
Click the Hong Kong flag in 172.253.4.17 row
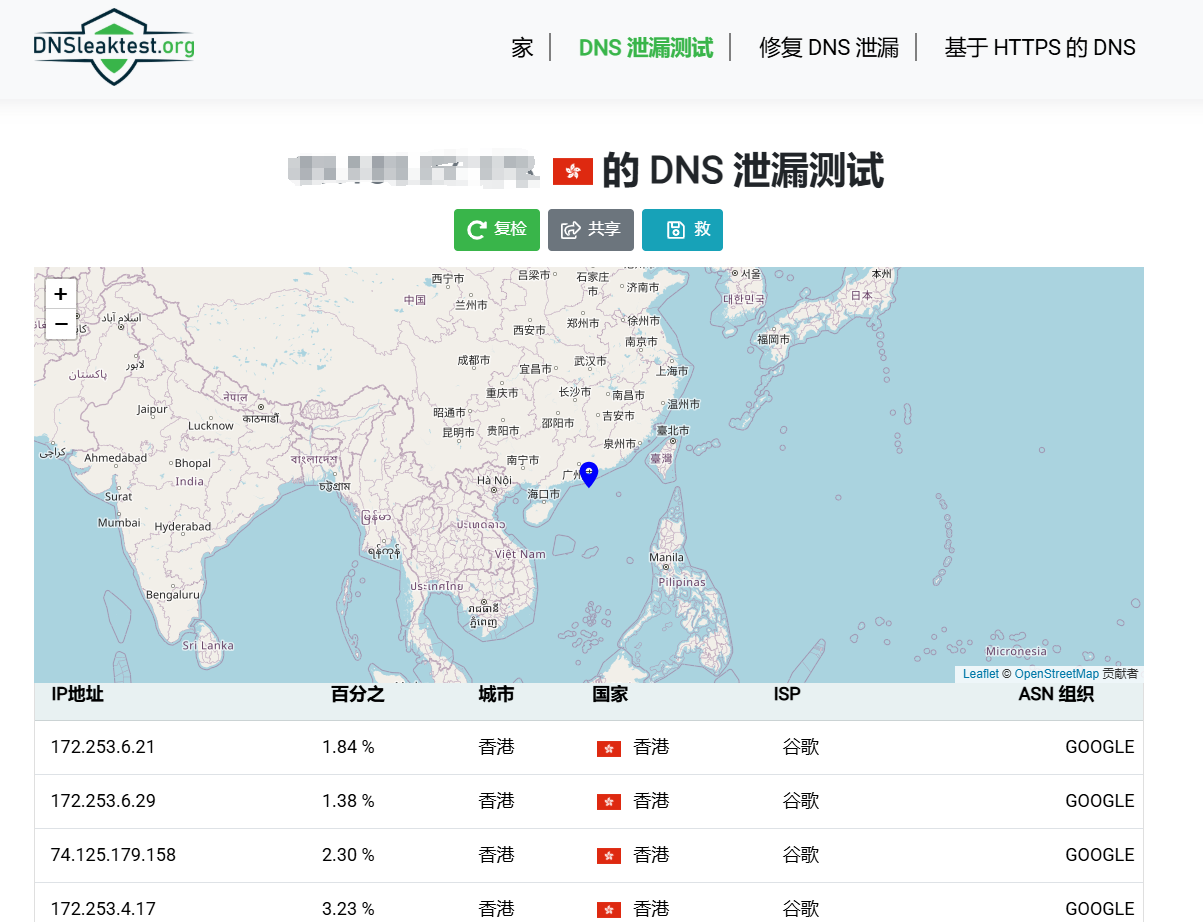(x=609, y=910)
